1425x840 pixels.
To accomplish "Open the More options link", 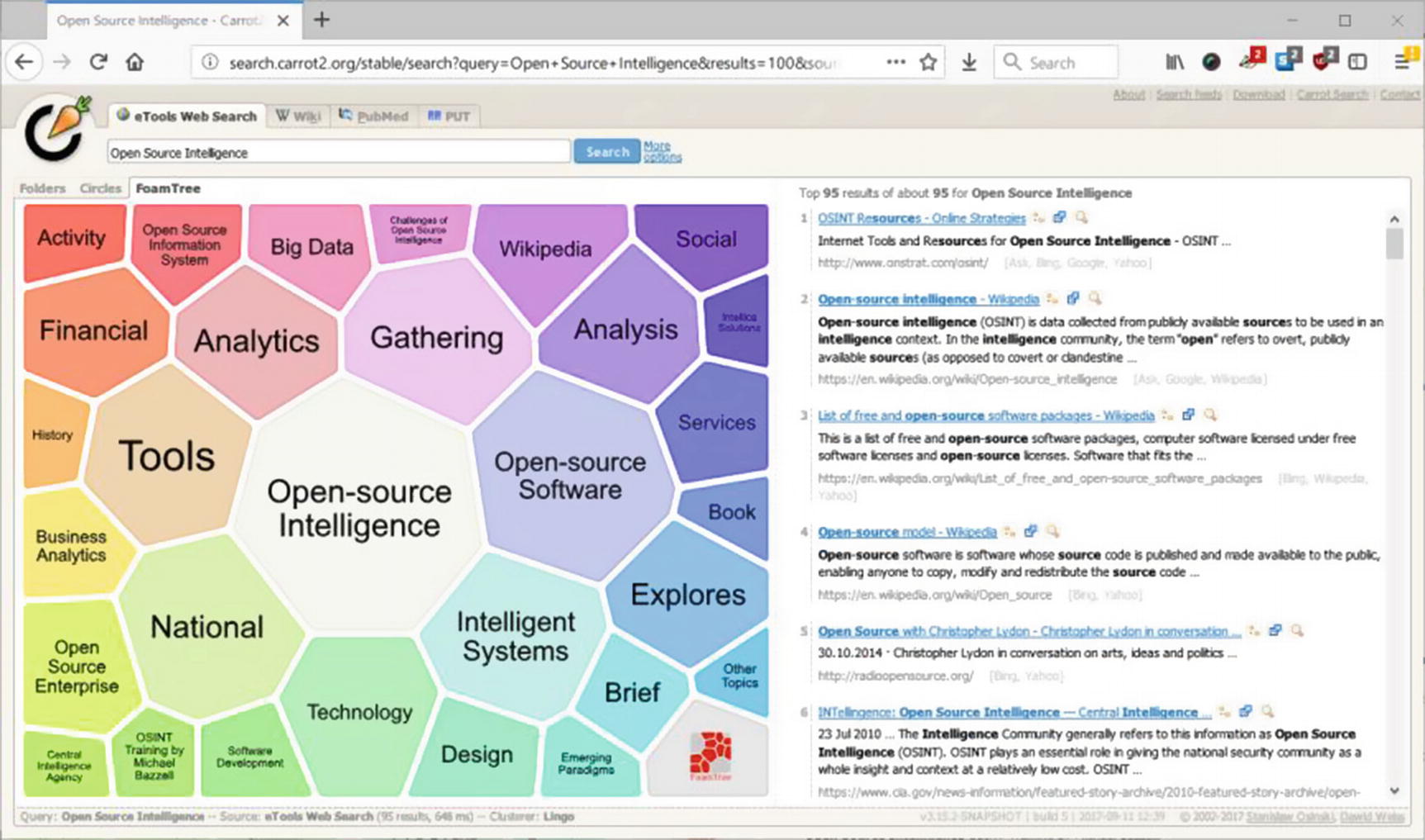I will pos(662,151).
